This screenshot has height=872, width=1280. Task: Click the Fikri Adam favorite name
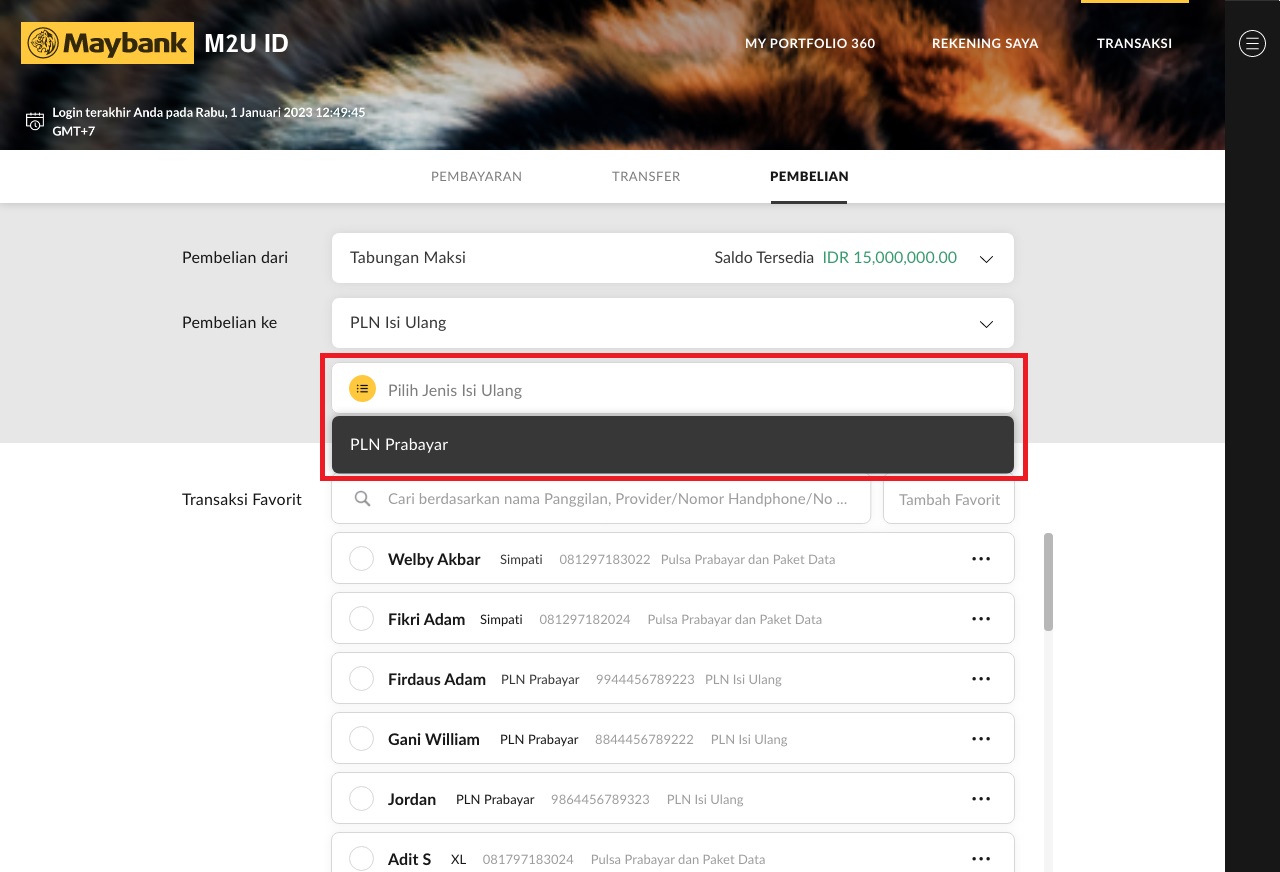pyautogui.click(x=426, y=619)
